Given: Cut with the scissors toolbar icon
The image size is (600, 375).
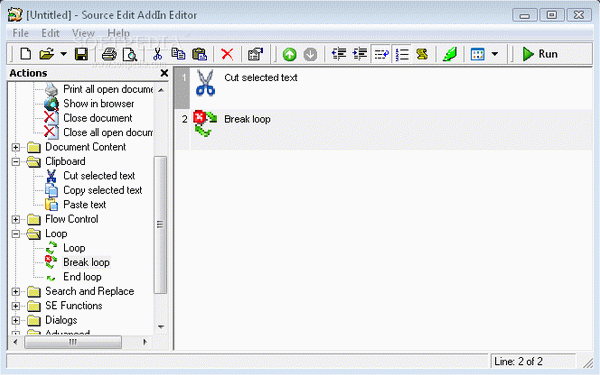Looking at the screenshot, I should pyautogui.click(x=157, y=54).
